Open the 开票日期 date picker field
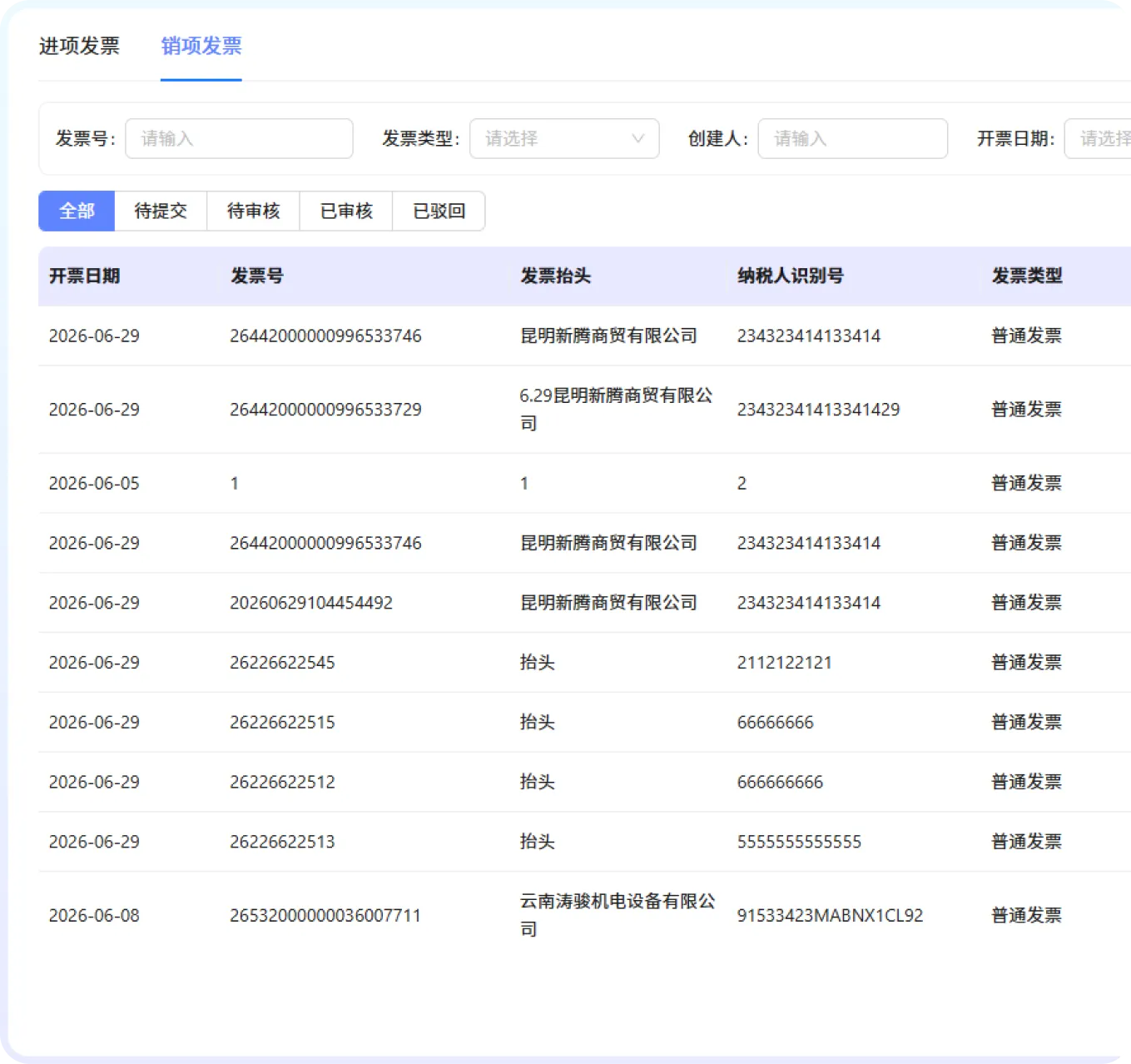The height and width of the screenshot is (1064, 1131). [x=1098, y=138]
